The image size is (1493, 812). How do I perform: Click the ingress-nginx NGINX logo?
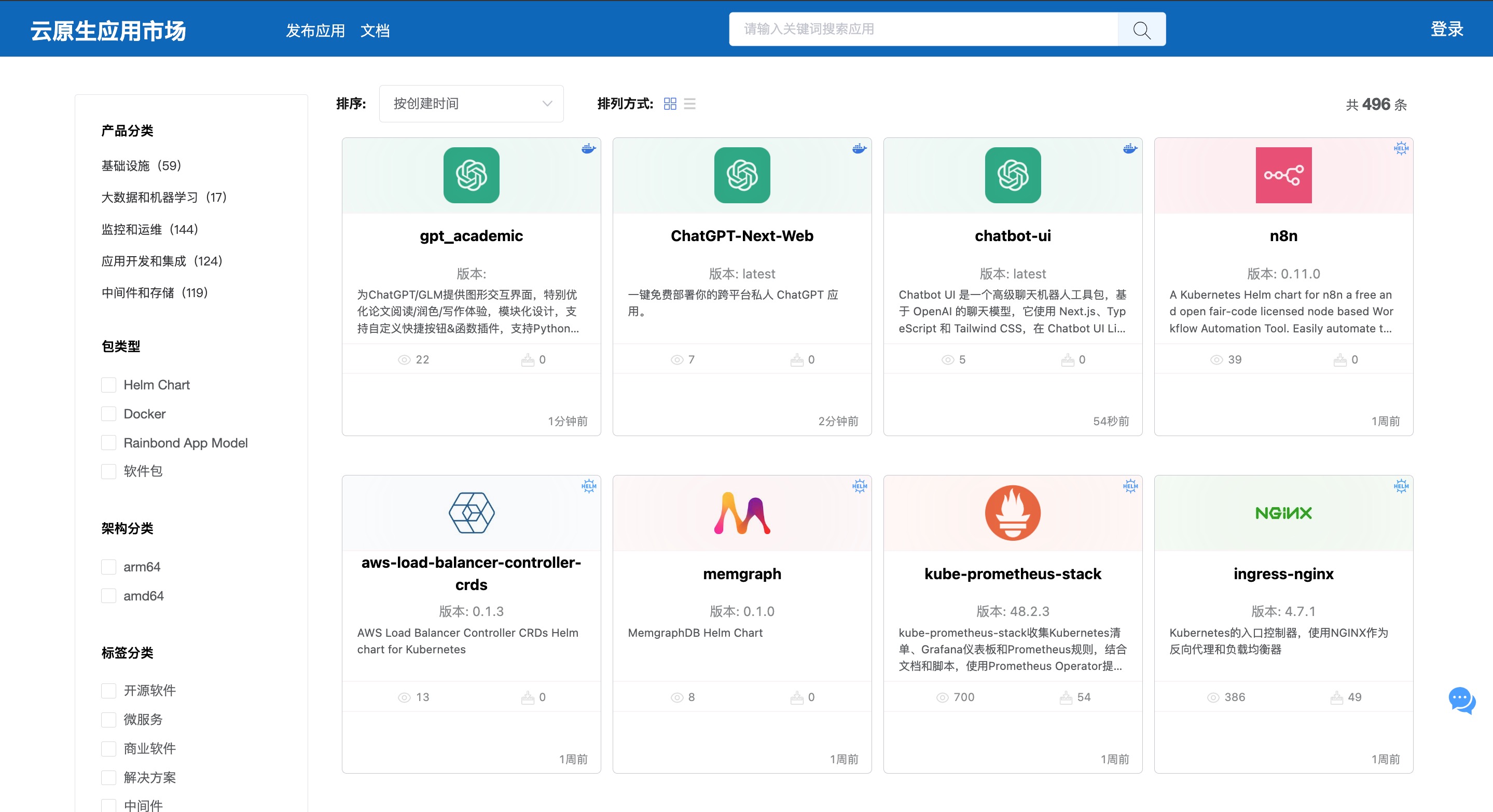[x=1282, y=513]
